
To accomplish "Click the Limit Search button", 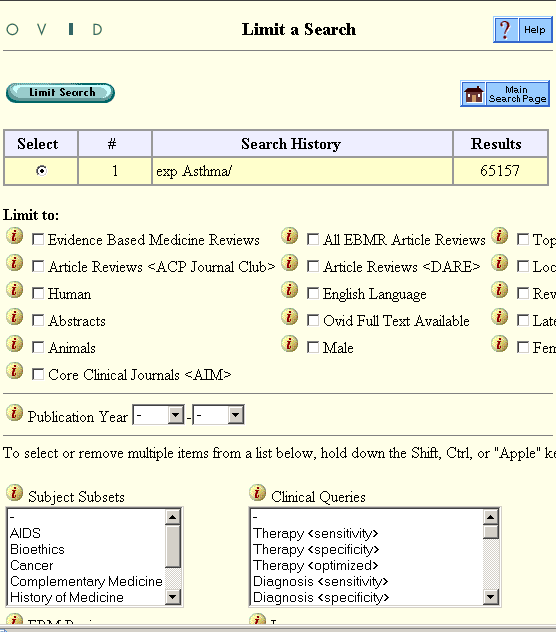I will tap(60, 93).
